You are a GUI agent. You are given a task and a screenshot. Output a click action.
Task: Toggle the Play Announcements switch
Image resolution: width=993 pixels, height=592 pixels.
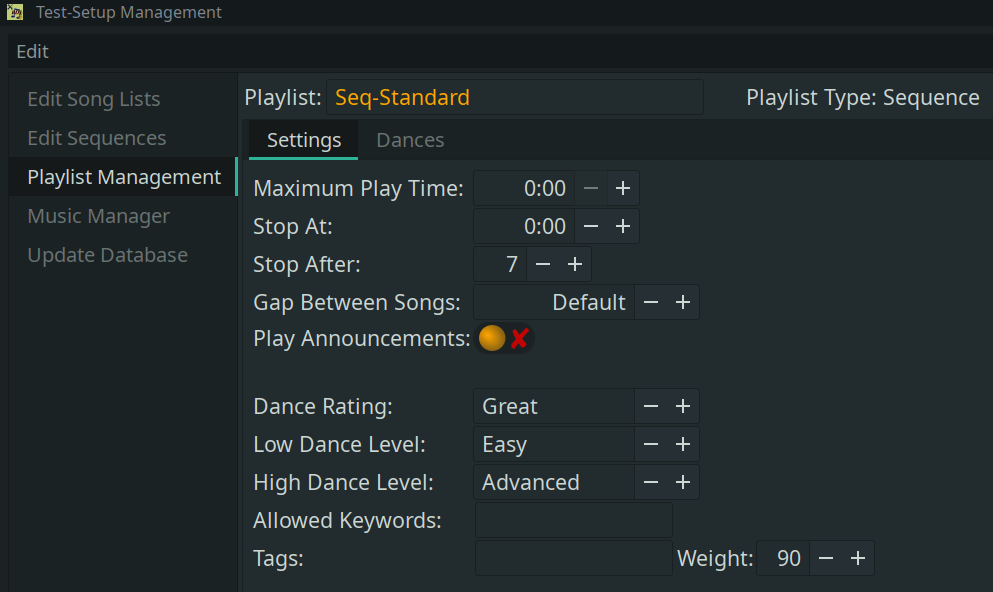[x=504, y=339]
